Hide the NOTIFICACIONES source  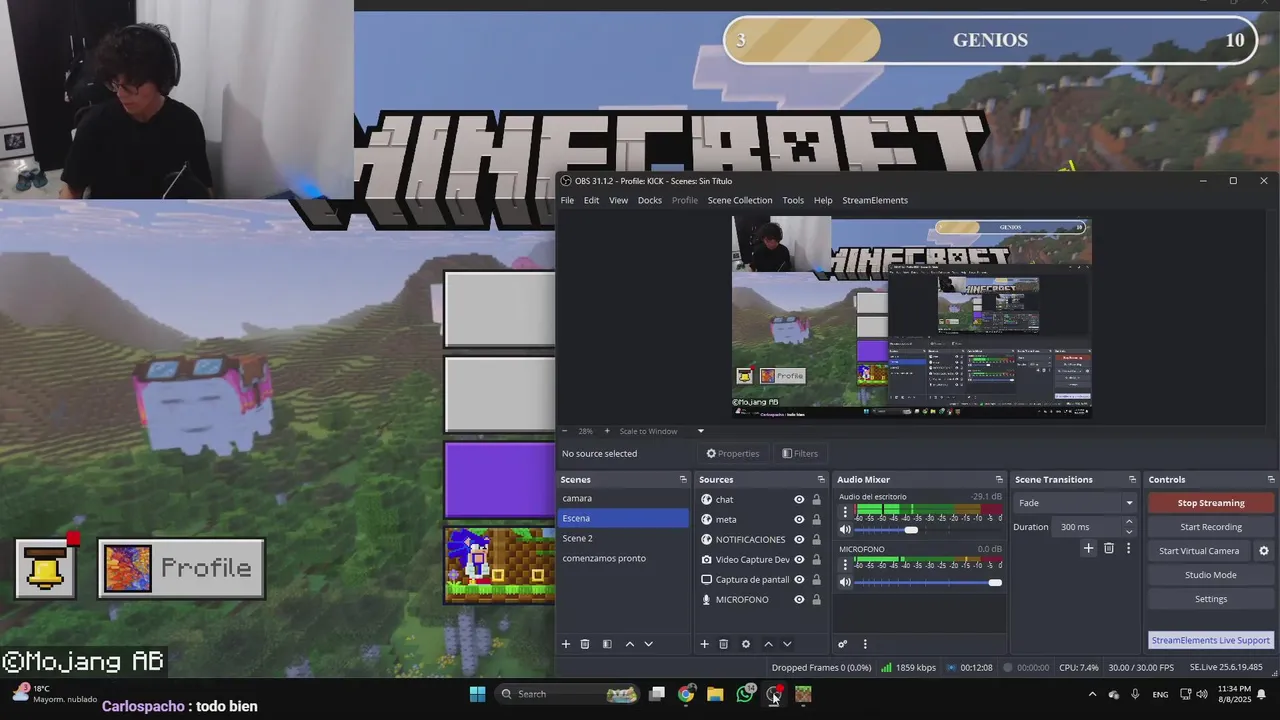tap(799, 539)
